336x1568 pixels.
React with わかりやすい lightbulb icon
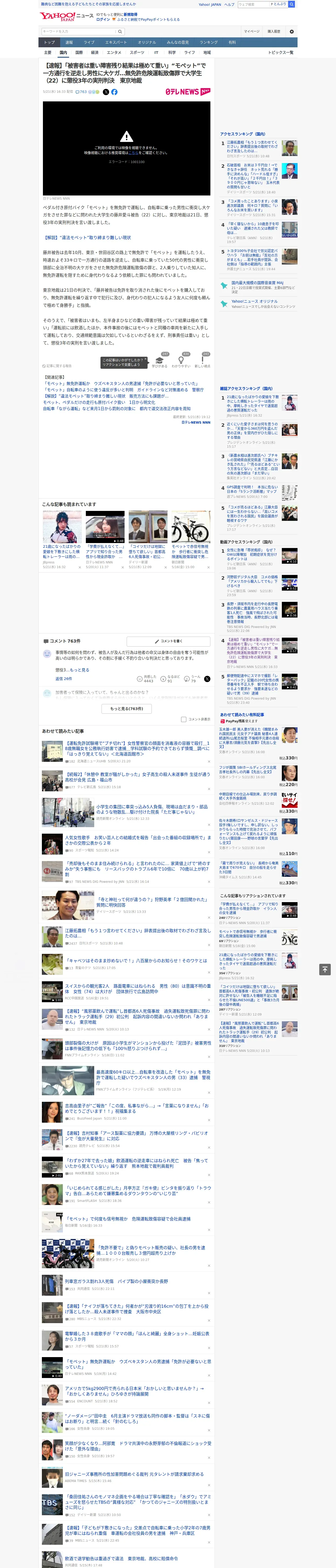click(x=181, y=360)
